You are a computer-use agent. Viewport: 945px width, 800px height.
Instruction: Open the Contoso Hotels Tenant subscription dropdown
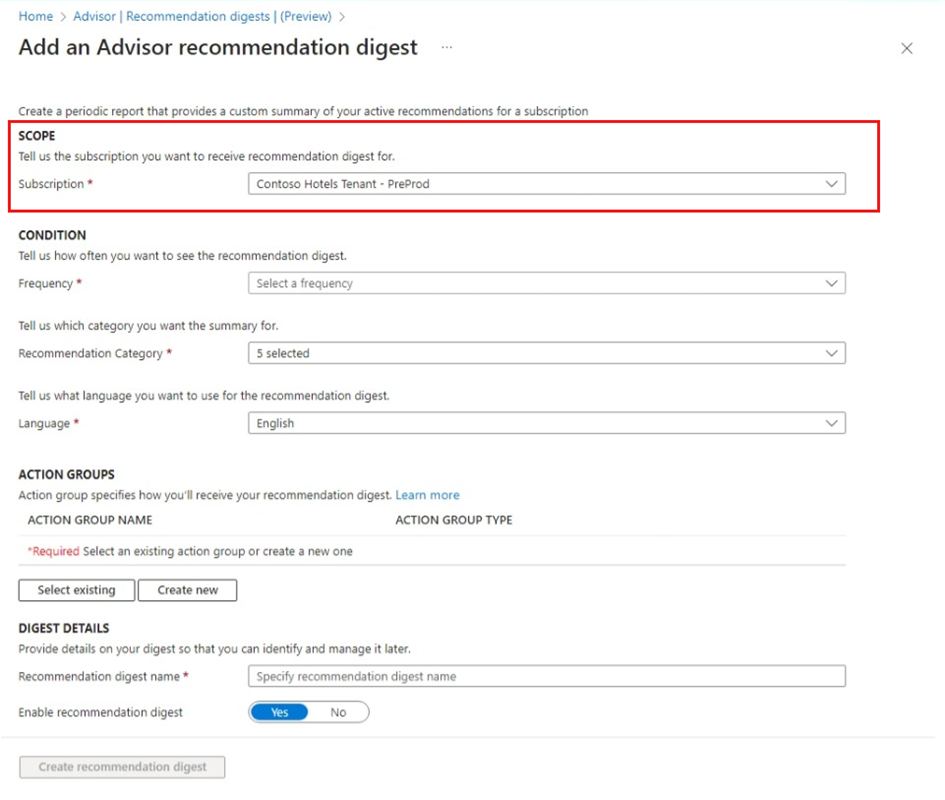(547, 184)
